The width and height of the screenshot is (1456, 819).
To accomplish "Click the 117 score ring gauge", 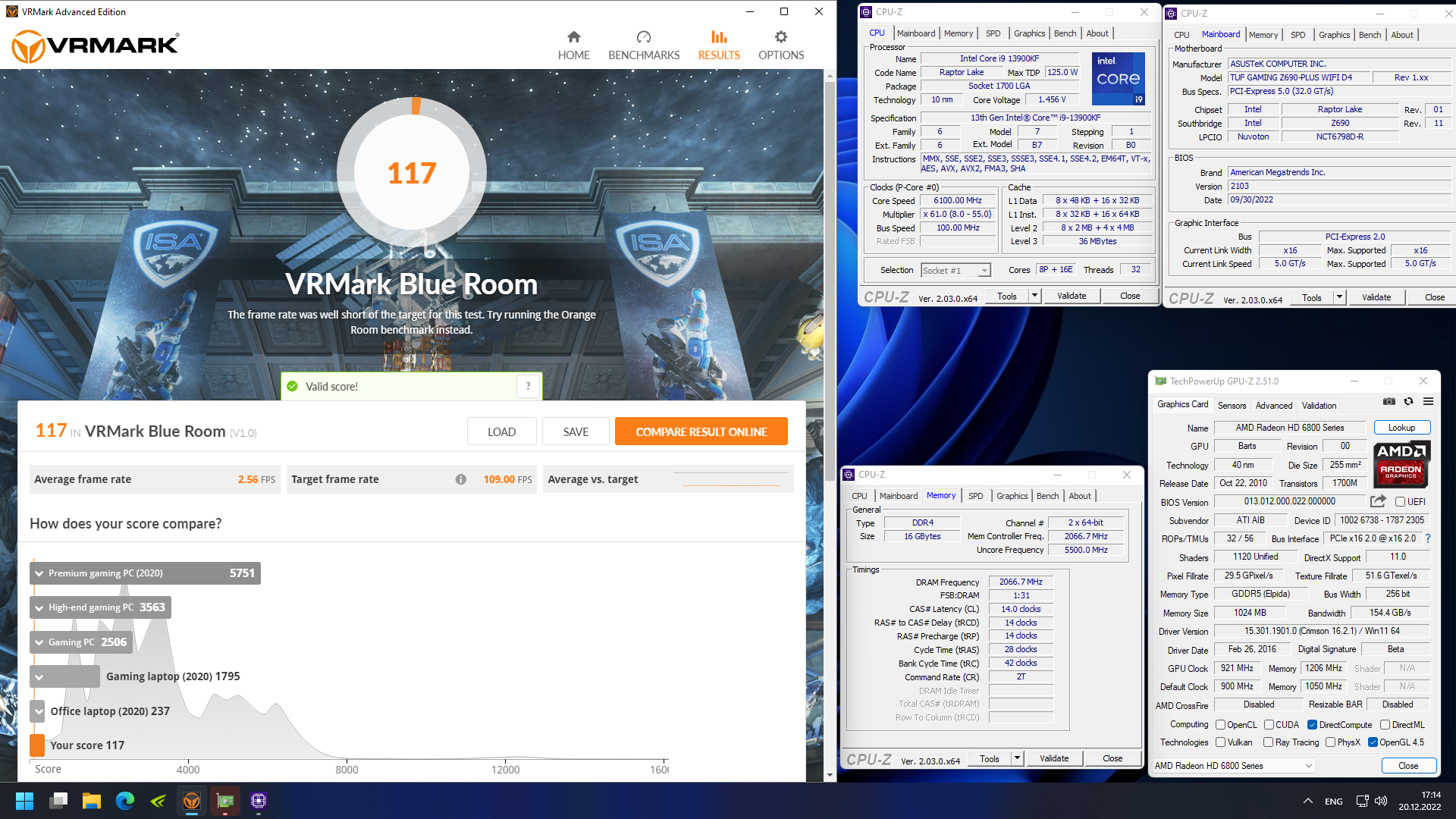I will click(x=412, y=172).
